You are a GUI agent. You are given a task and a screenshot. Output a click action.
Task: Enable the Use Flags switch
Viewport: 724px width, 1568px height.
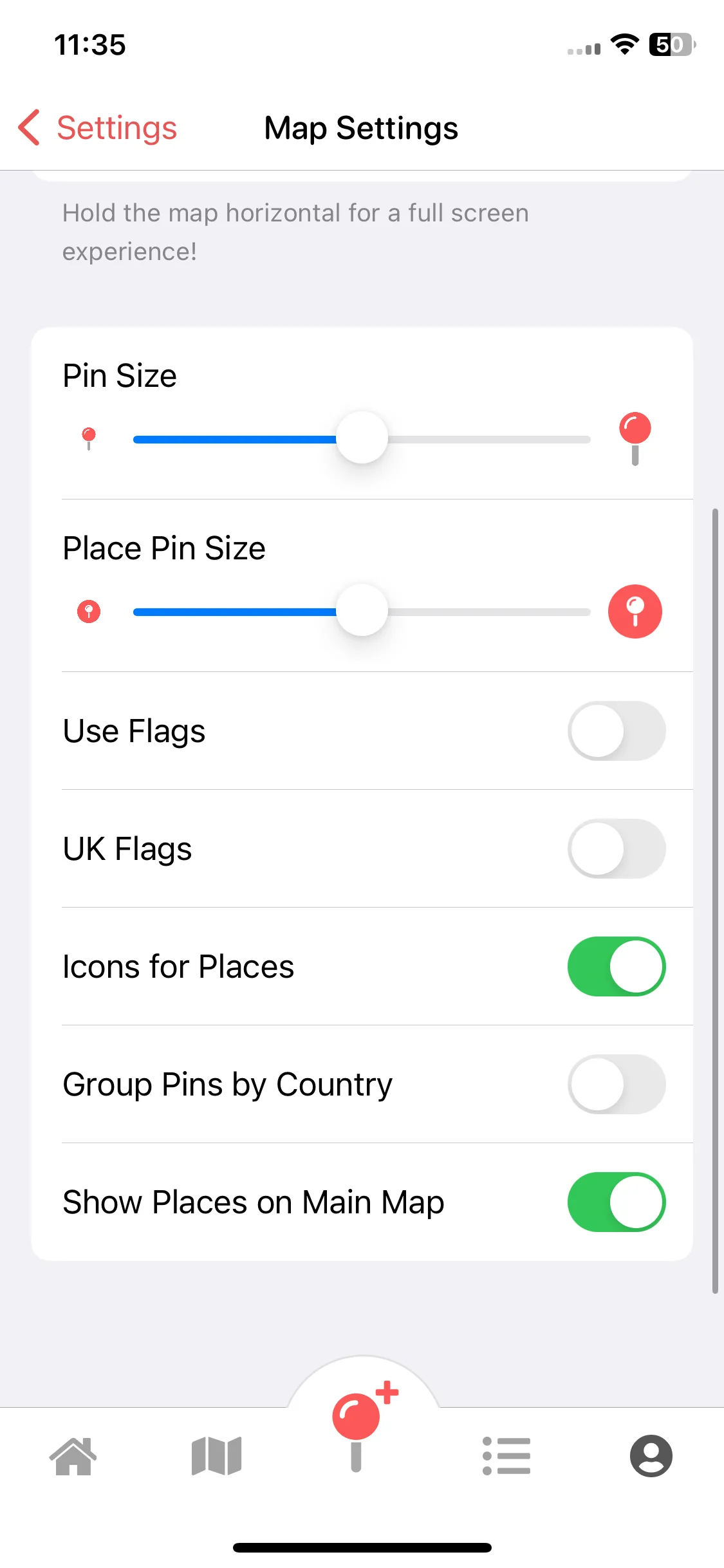coord(617,731)
